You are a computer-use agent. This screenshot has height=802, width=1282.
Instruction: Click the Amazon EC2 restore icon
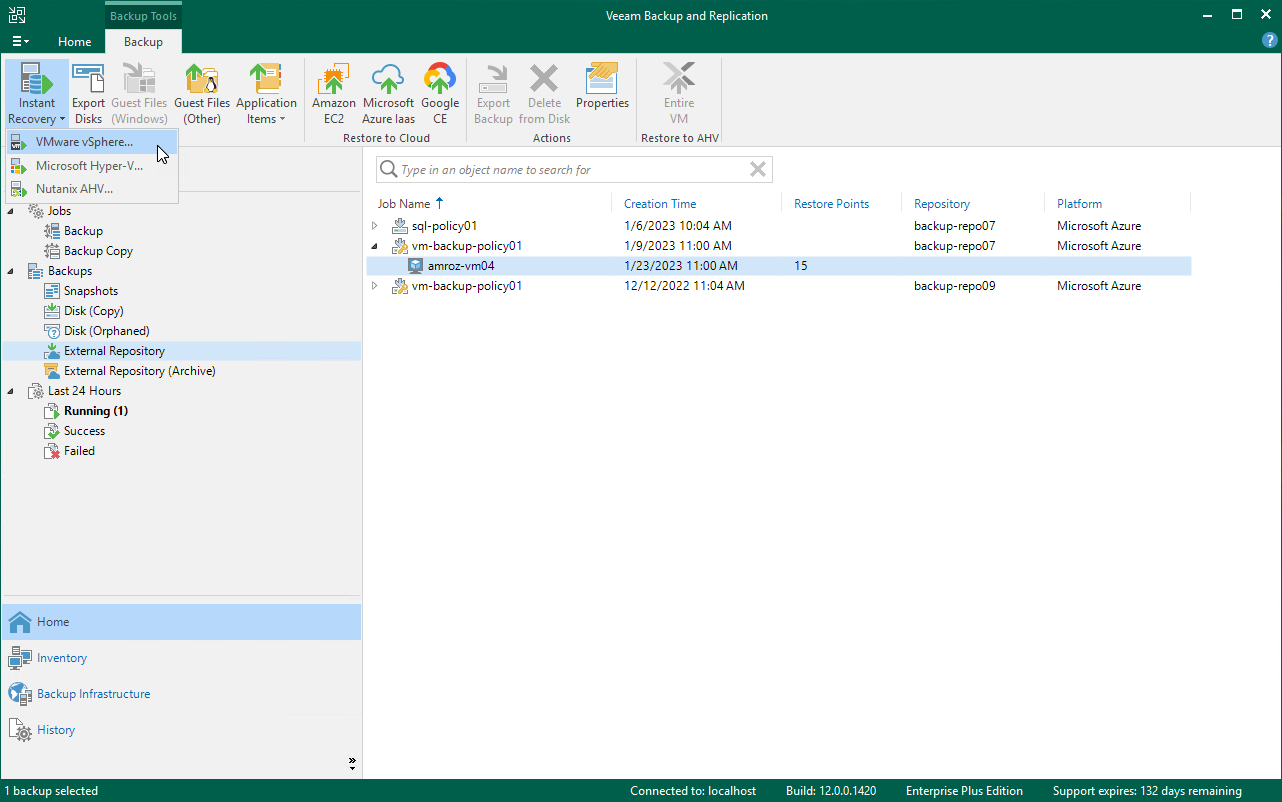click(333, 94)
